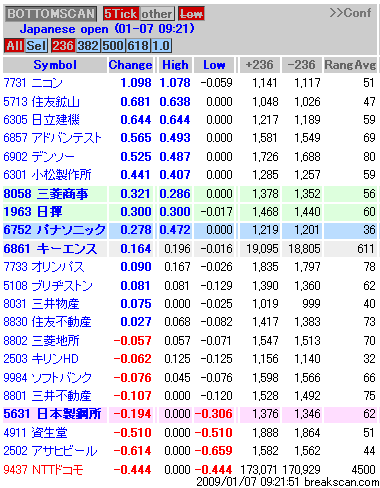Open the >>Conf configuration link

pos(350,13)
